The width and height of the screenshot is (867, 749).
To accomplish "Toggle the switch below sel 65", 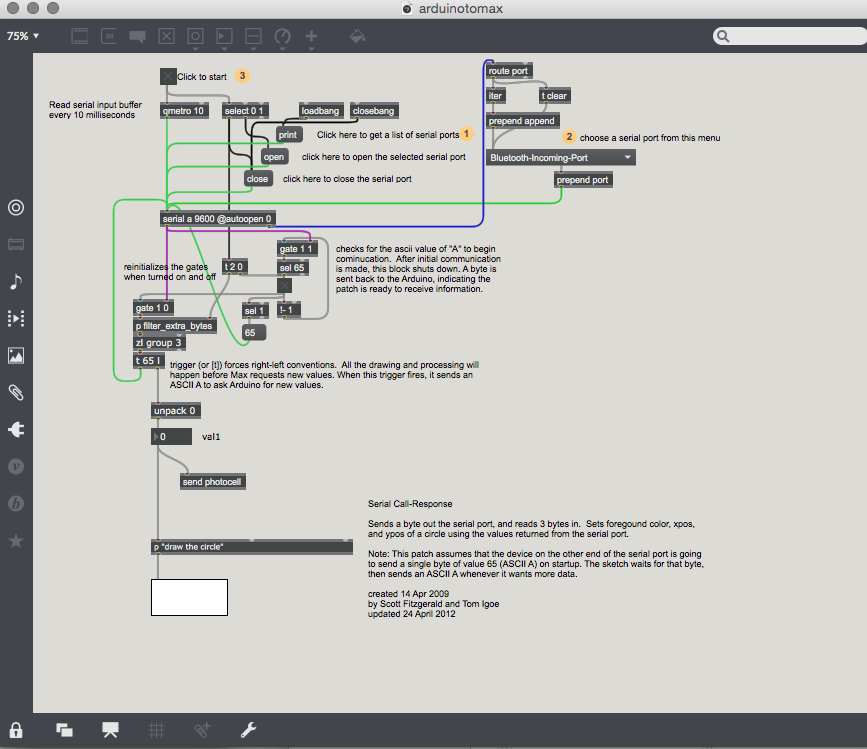I will pos(284,285).
